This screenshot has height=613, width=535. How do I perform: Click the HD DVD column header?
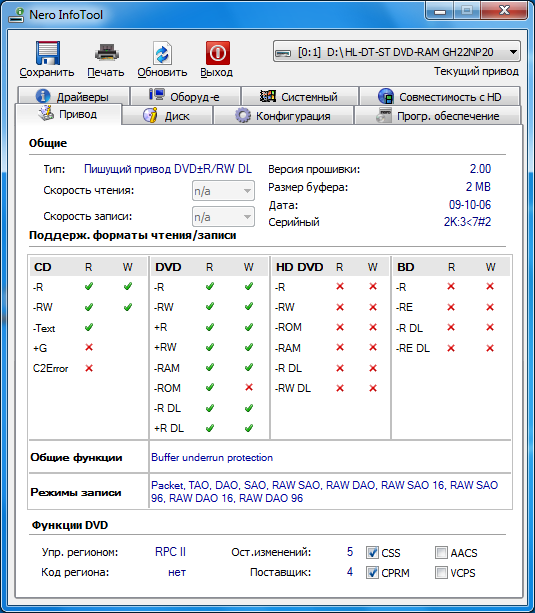300,267
